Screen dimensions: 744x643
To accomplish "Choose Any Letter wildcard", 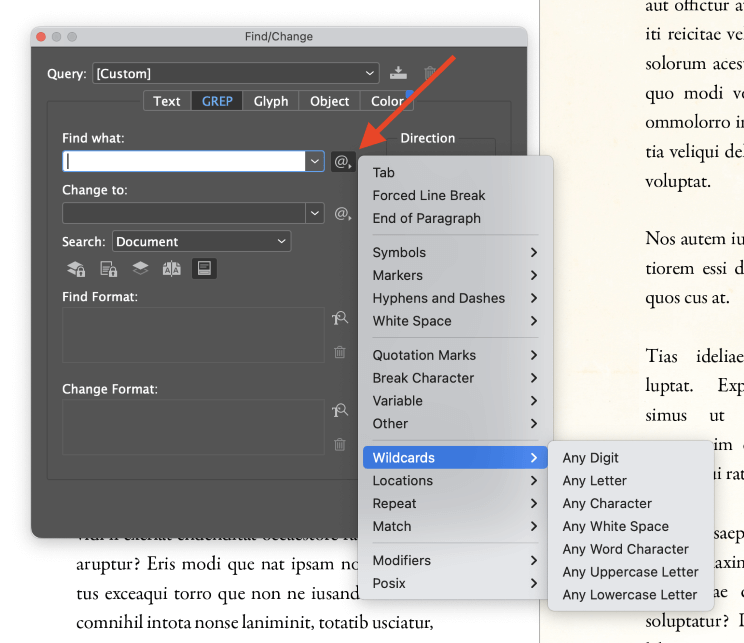I will pos(631,481).
